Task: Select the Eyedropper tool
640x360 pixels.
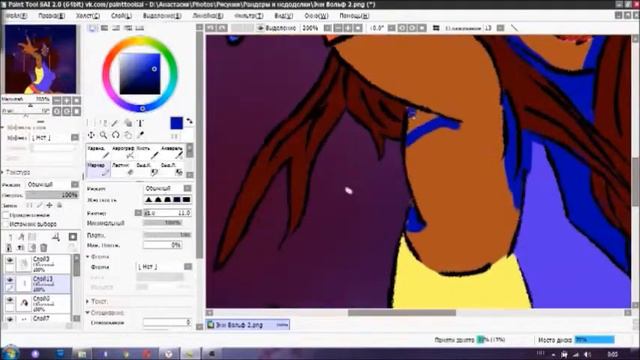Action: click(140, 135)
